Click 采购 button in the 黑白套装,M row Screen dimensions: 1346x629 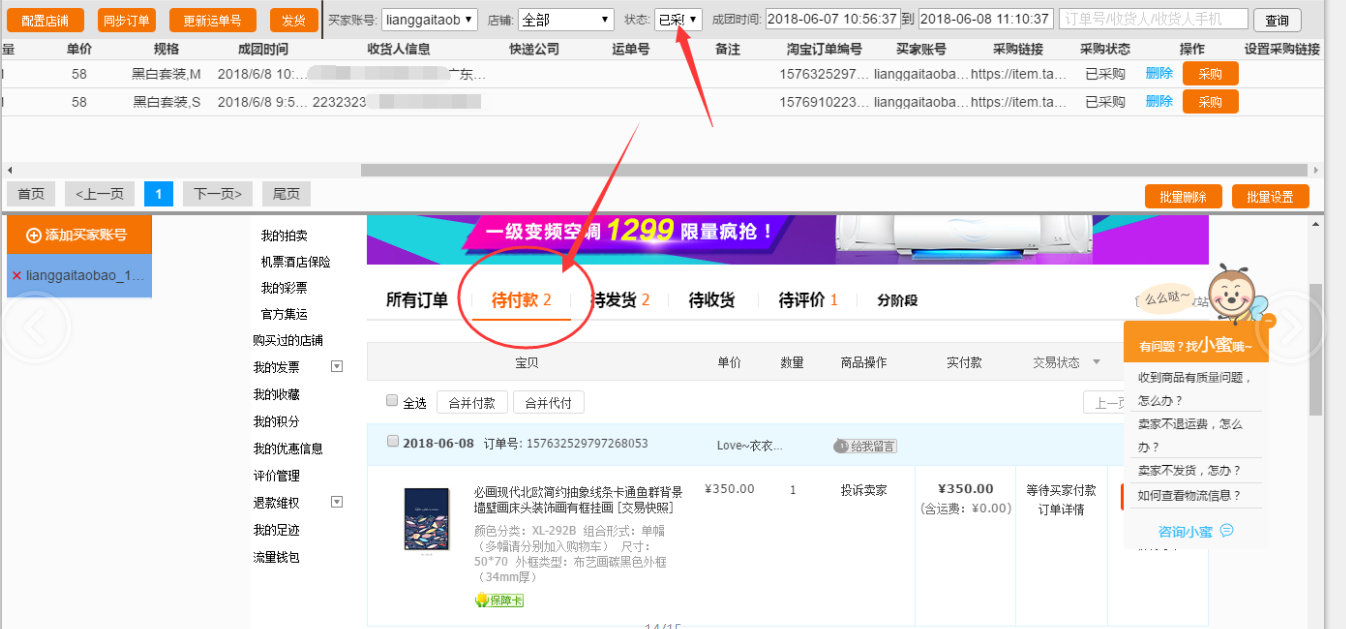(x=1210, y=73)
